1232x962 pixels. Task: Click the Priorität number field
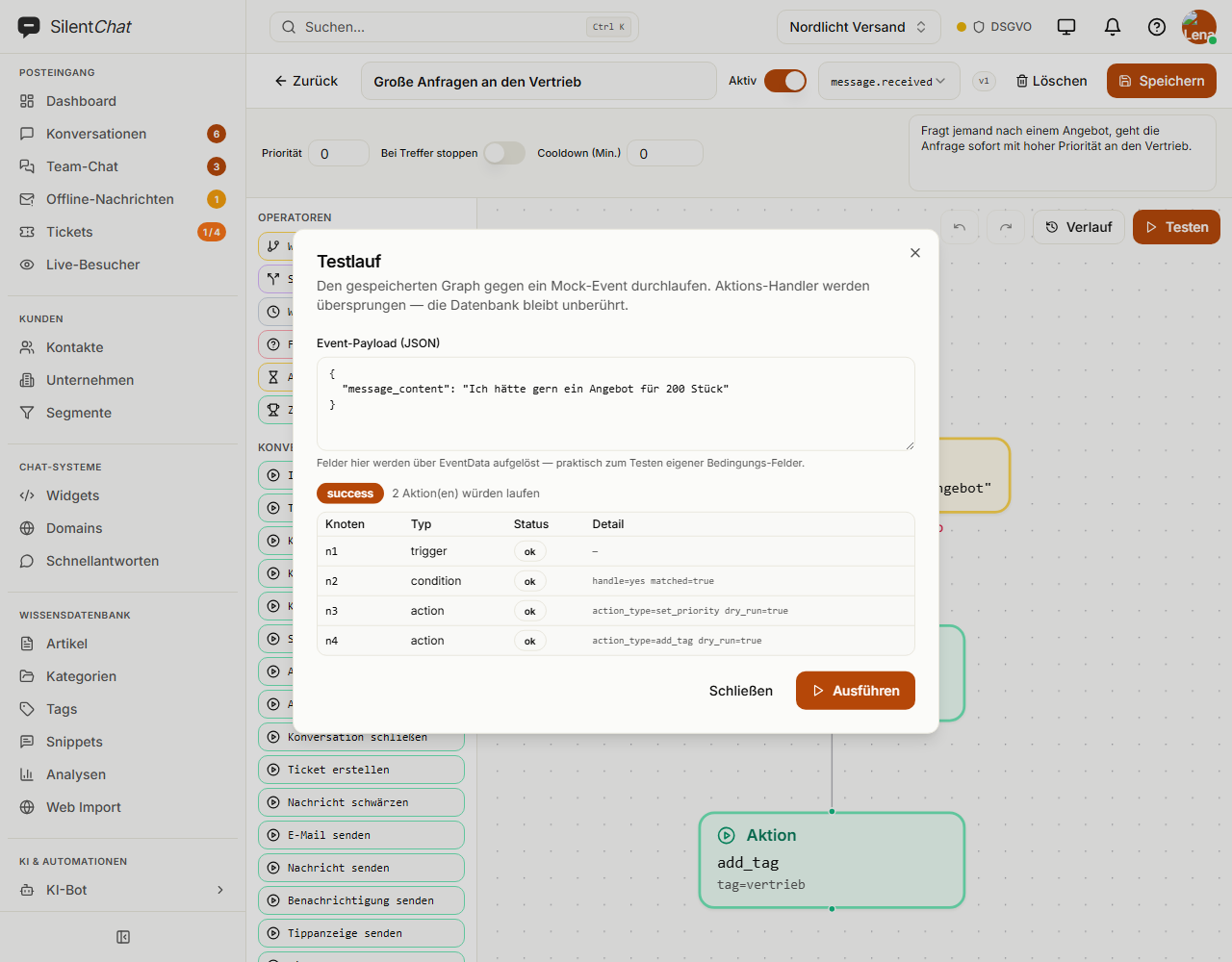pyautogui.click(x=339, y=153)
